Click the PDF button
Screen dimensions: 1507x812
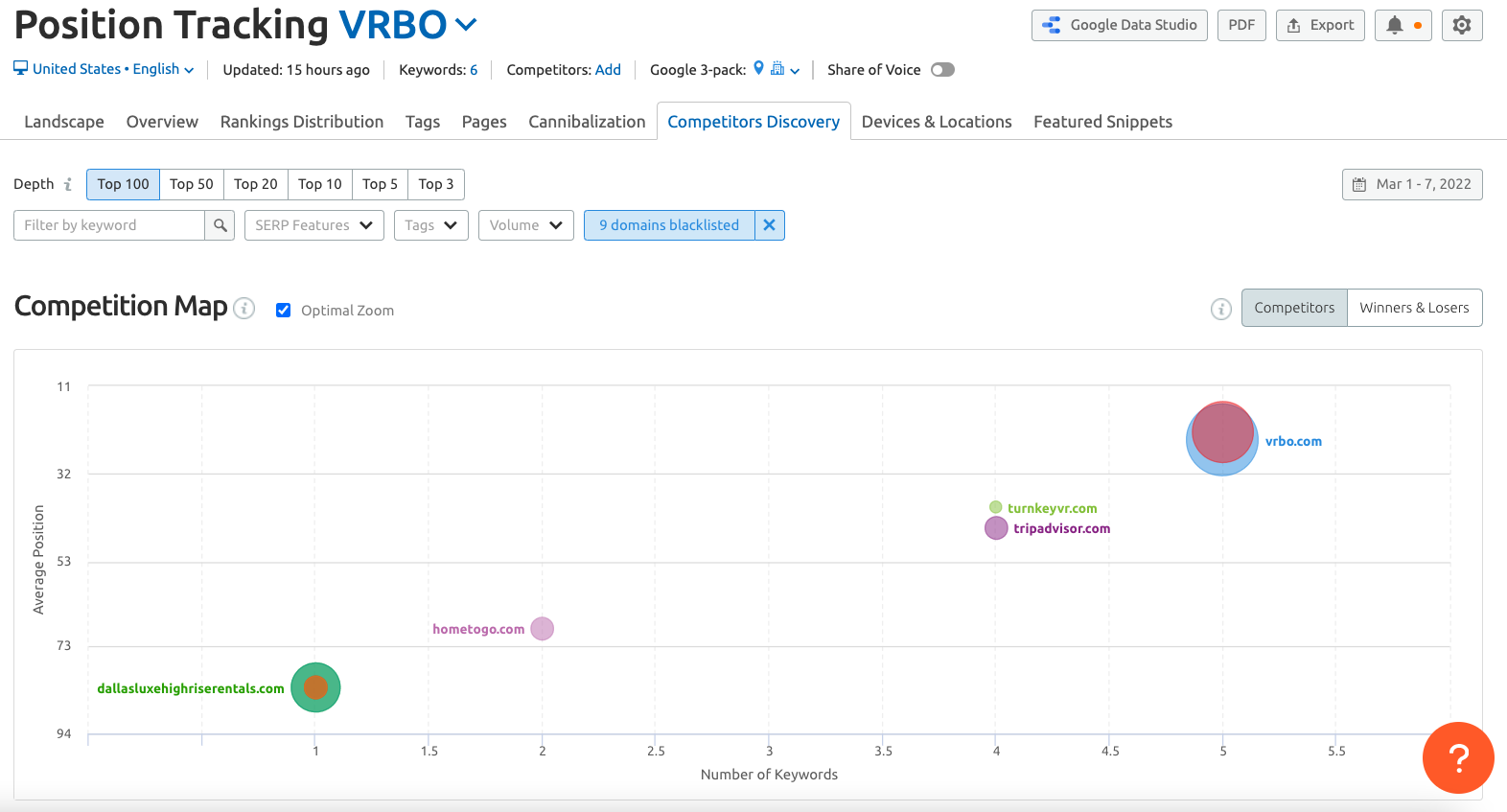click(1241, 25)
